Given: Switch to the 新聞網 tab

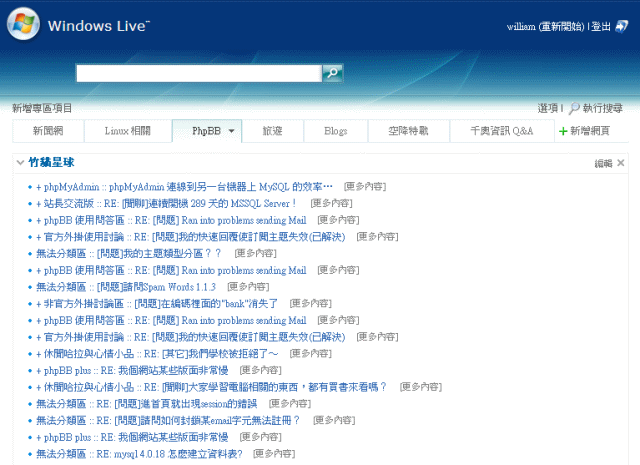Looking at the screenshot, I should (x=48, y=131).
